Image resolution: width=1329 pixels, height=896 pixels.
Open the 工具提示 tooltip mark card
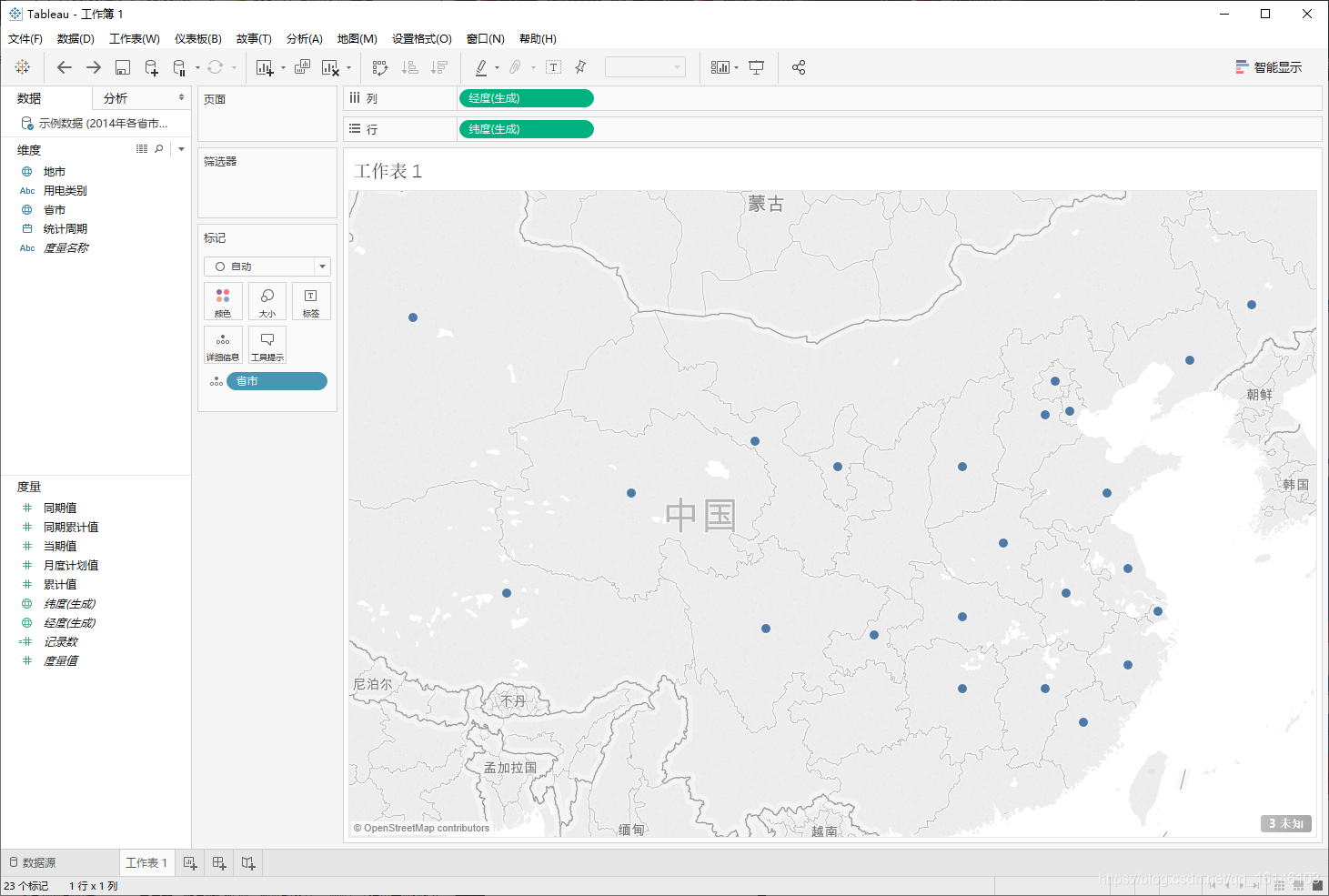coord(267,345)
